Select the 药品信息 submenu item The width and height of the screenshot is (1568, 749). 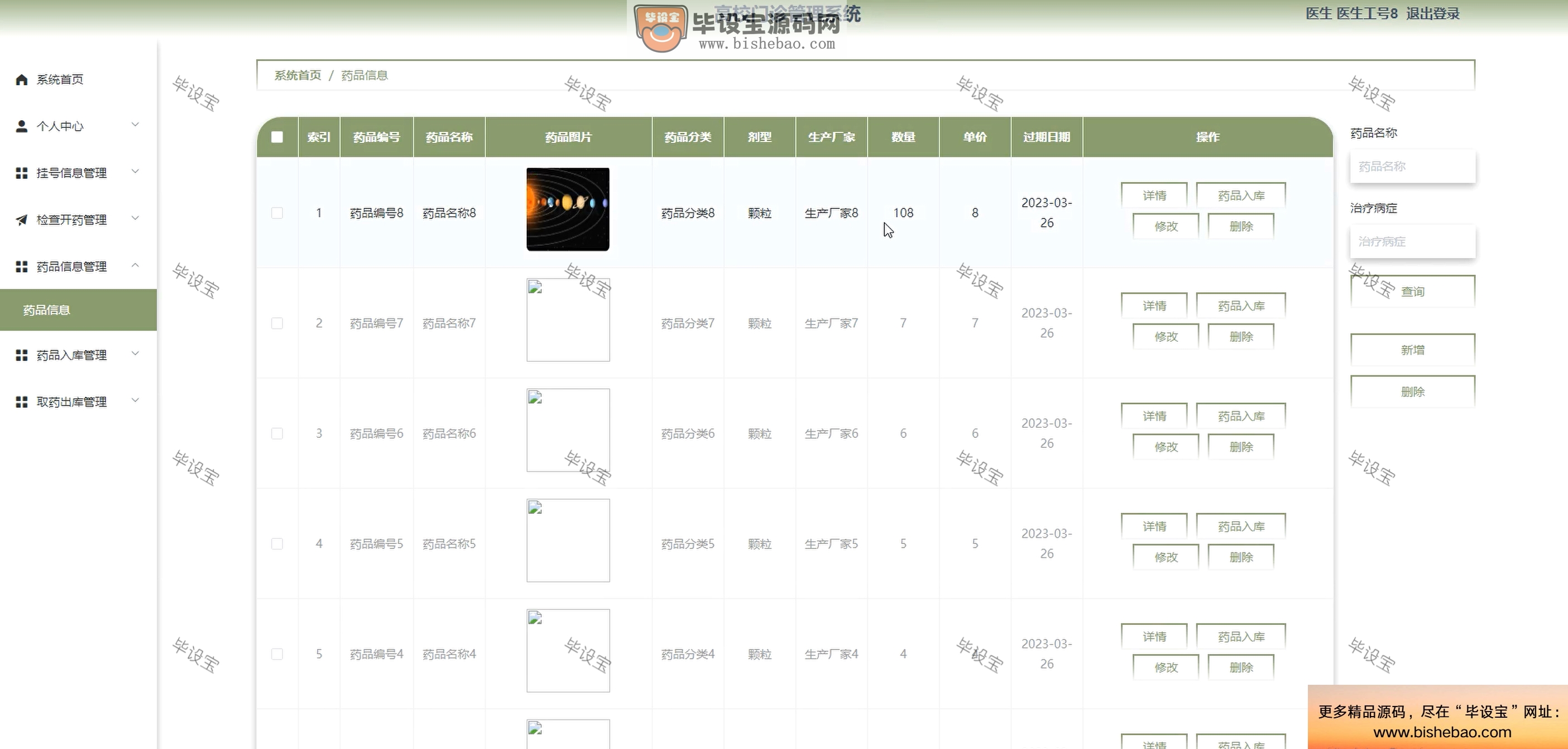point(78,310)
